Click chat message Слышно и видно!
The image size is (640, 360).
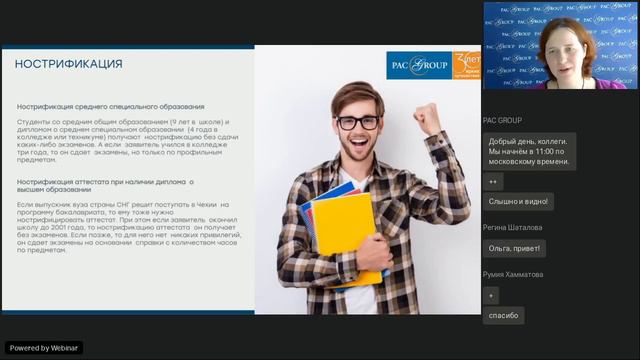[x=518, y=202]
